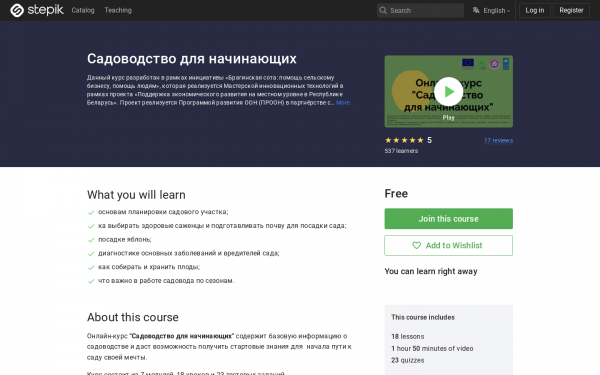Click the Log in button
The width and height of the screenshot is (600, 375).
[x=534, y=10]
